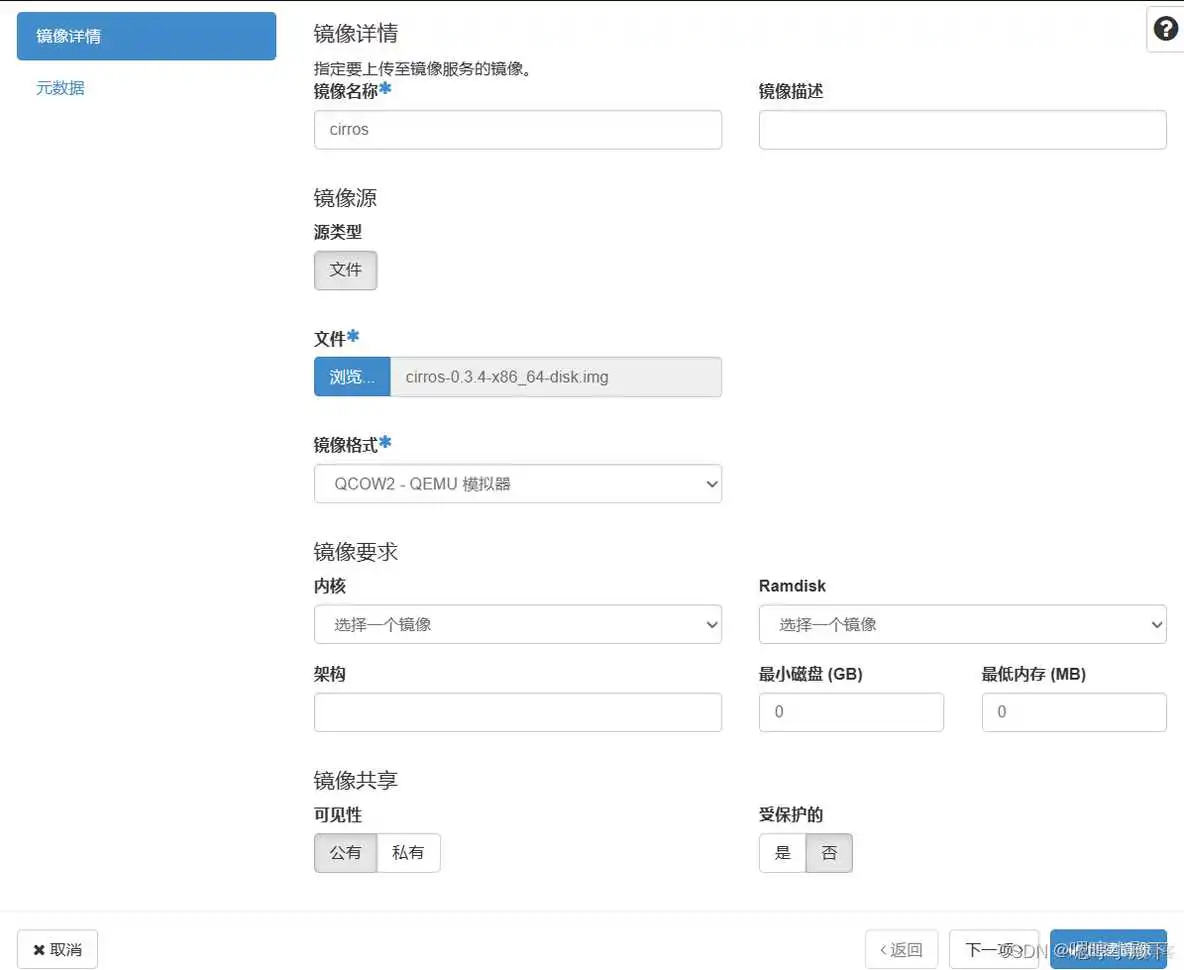This screenshot has height=970, width=1184.
Task: Click the 镜像描述 description field
Action: [x=962, y=129]
